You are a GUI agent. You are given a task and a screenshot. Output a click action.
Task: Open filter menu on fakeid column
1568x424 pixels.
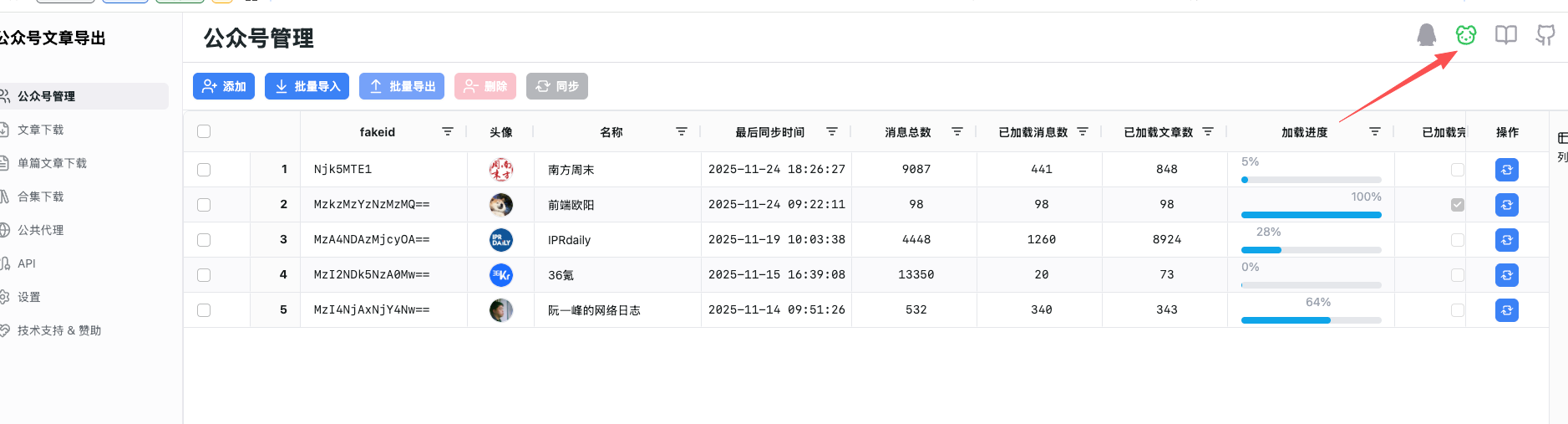(x=448, y=131)
